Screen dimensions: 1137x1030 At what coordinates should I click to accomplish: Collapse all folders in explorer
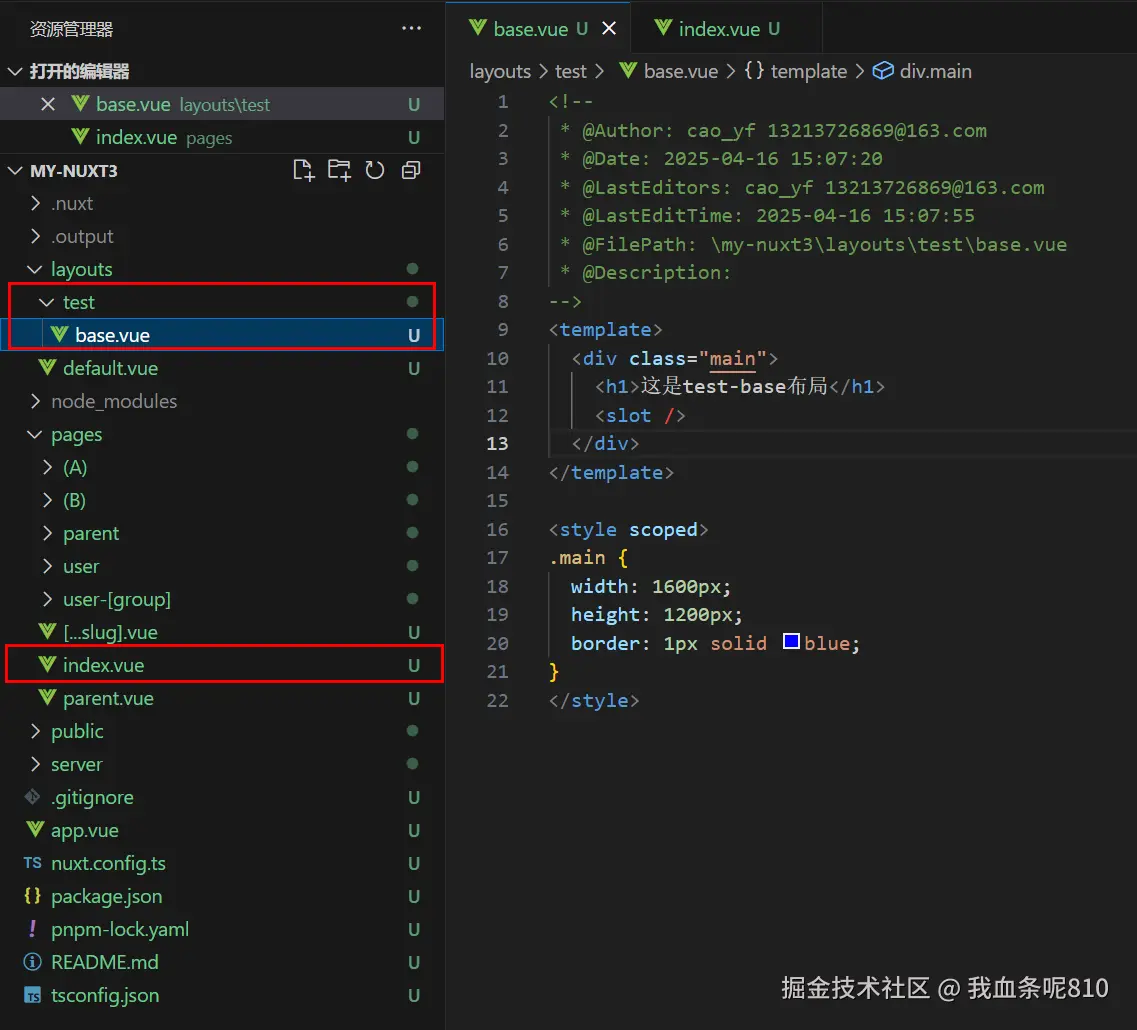point(410,170)
